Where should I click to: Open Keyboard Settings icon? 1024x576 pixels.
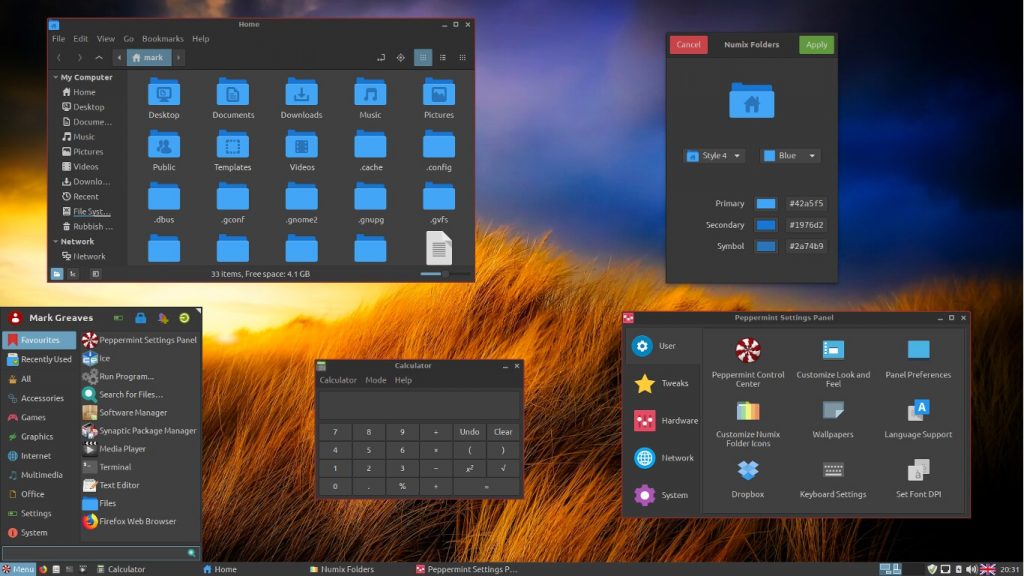833,470
